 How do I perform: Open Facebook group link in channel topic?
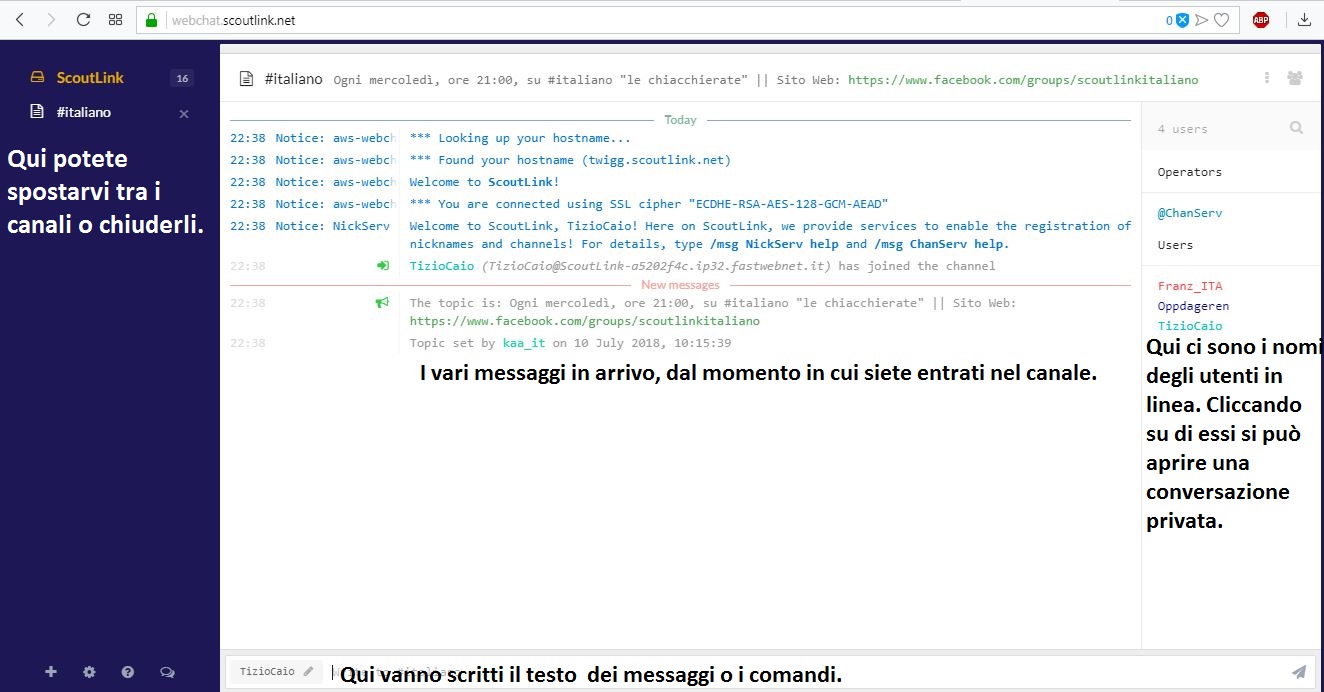pos(1022,79)
